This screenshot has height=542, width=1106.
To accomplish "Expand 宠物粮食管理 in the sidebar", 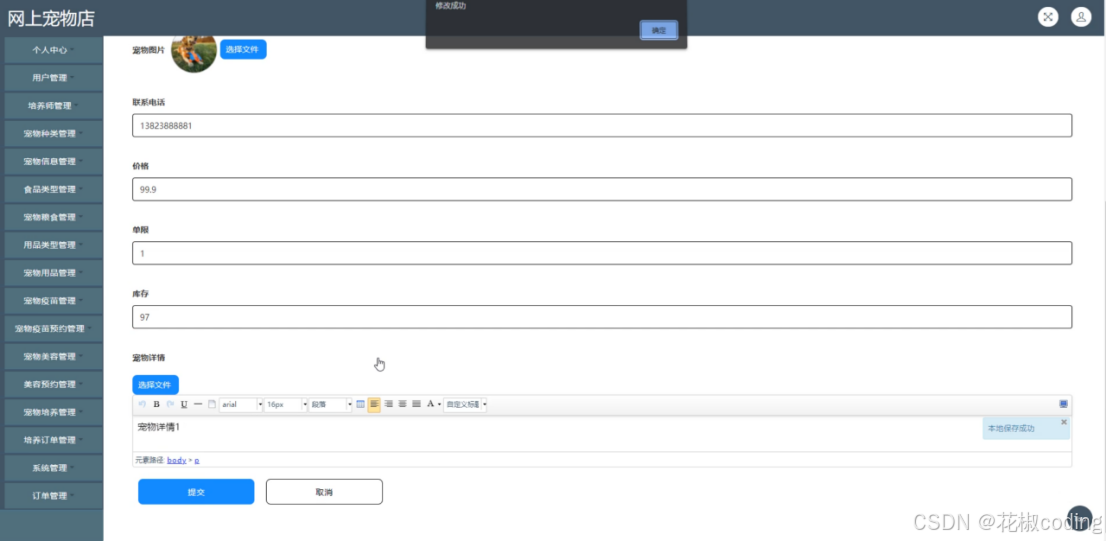I will coord(54,217).
